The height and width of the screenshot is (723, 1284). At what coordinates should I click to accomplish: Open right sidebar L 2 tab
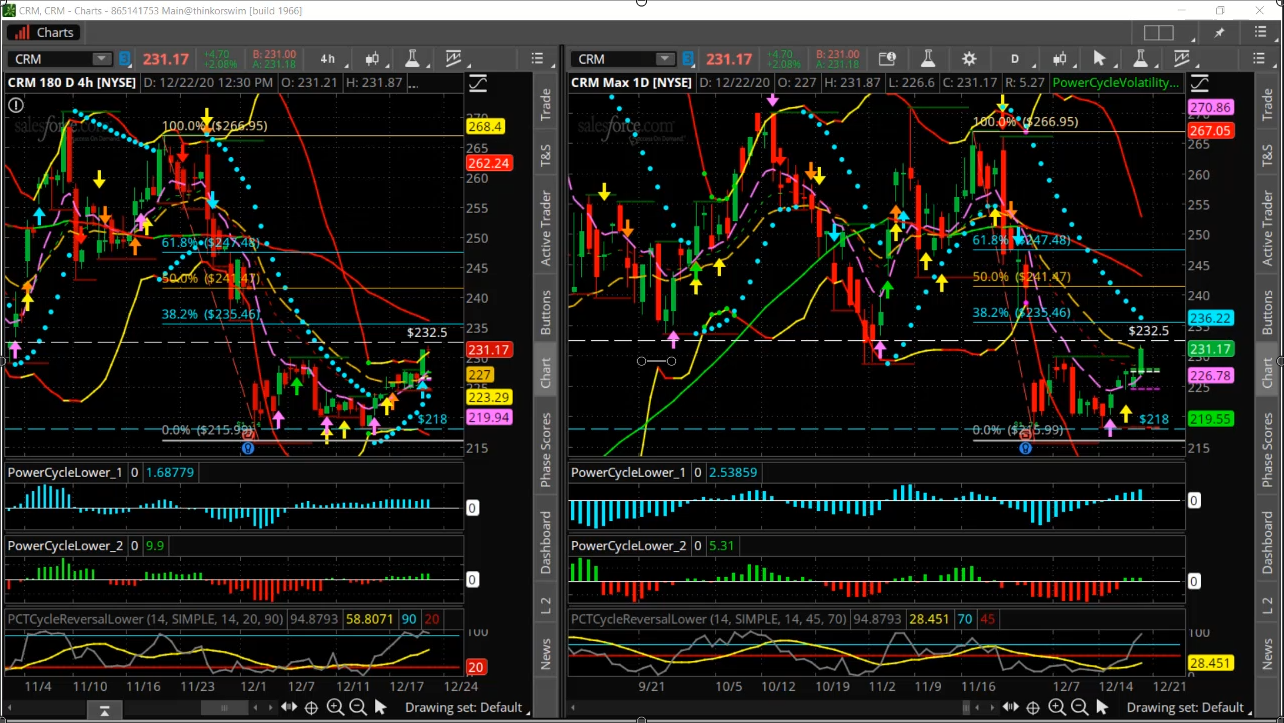[1268, 605]
